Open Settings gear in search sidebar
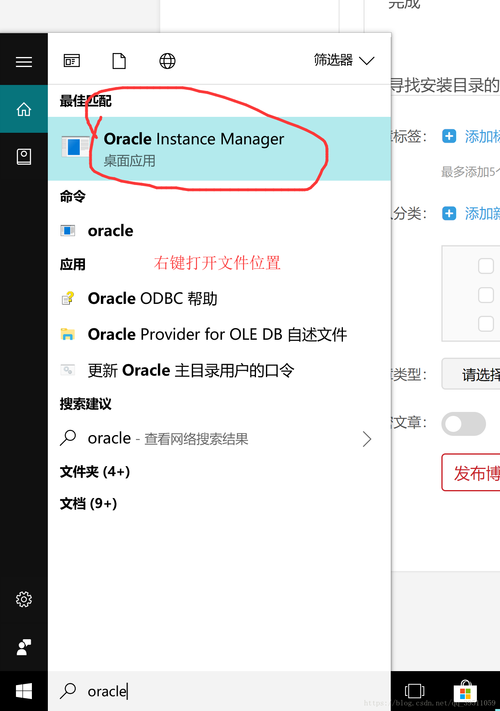Viewport: 500px width, 711px height. pos(24,599)
